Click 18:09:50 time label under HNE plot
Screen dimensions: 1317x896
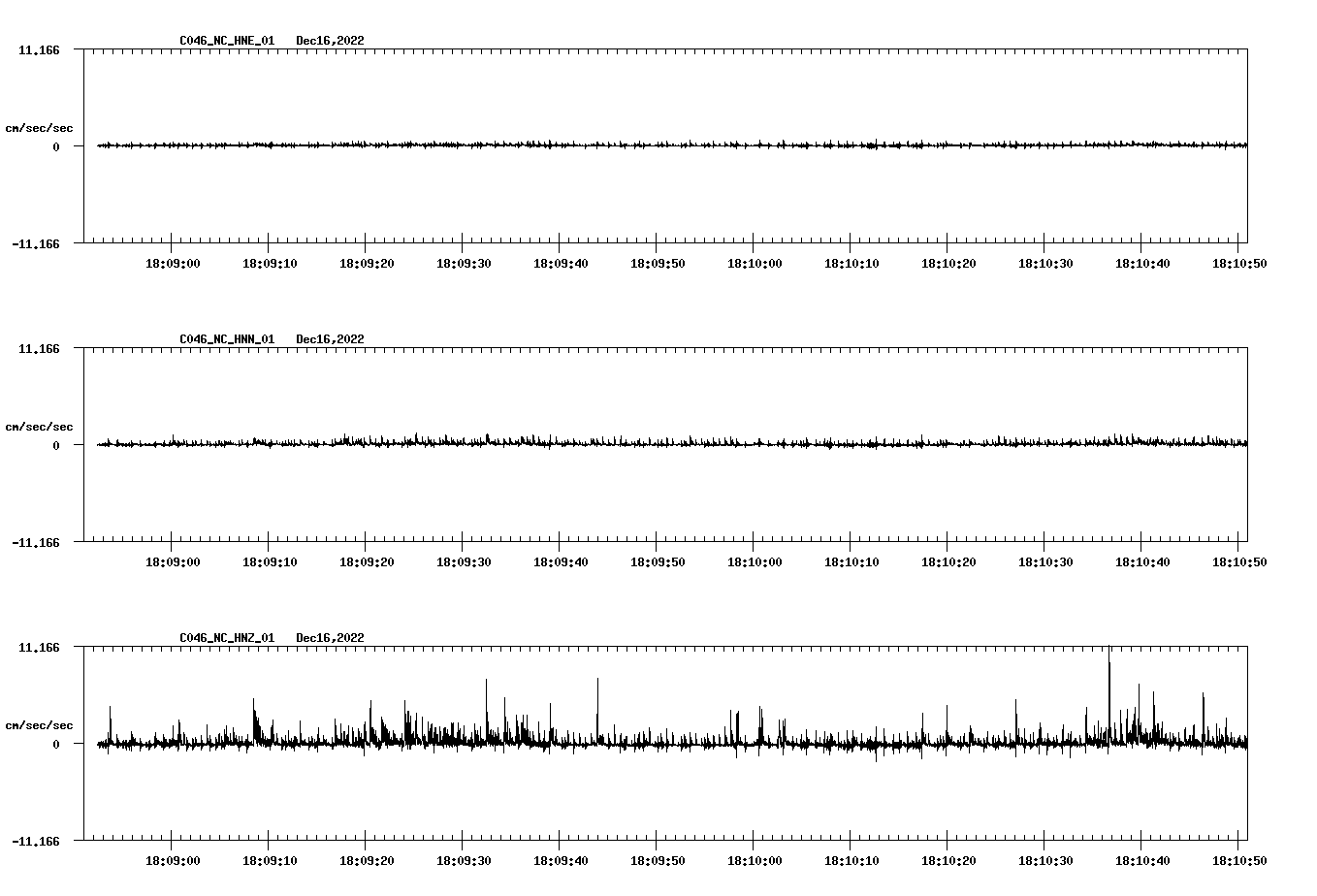(x=658, y=263)
